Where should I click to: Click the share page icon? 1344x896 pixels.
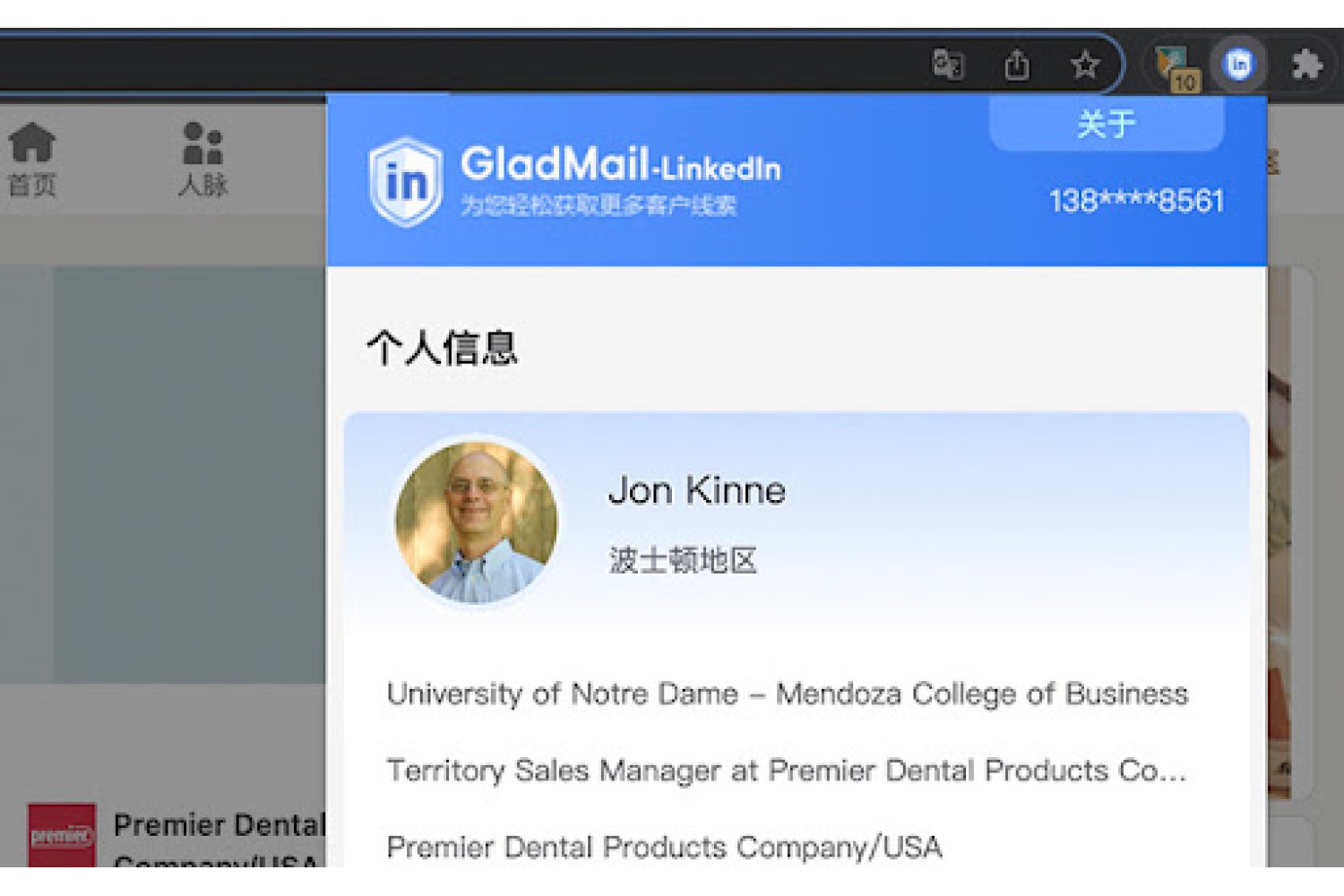[1017, 65]
